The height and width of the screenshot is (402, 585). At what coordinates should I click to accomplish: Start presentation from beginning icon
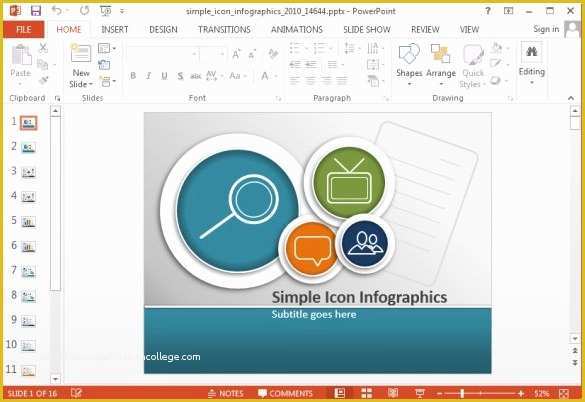click(106, 11)
